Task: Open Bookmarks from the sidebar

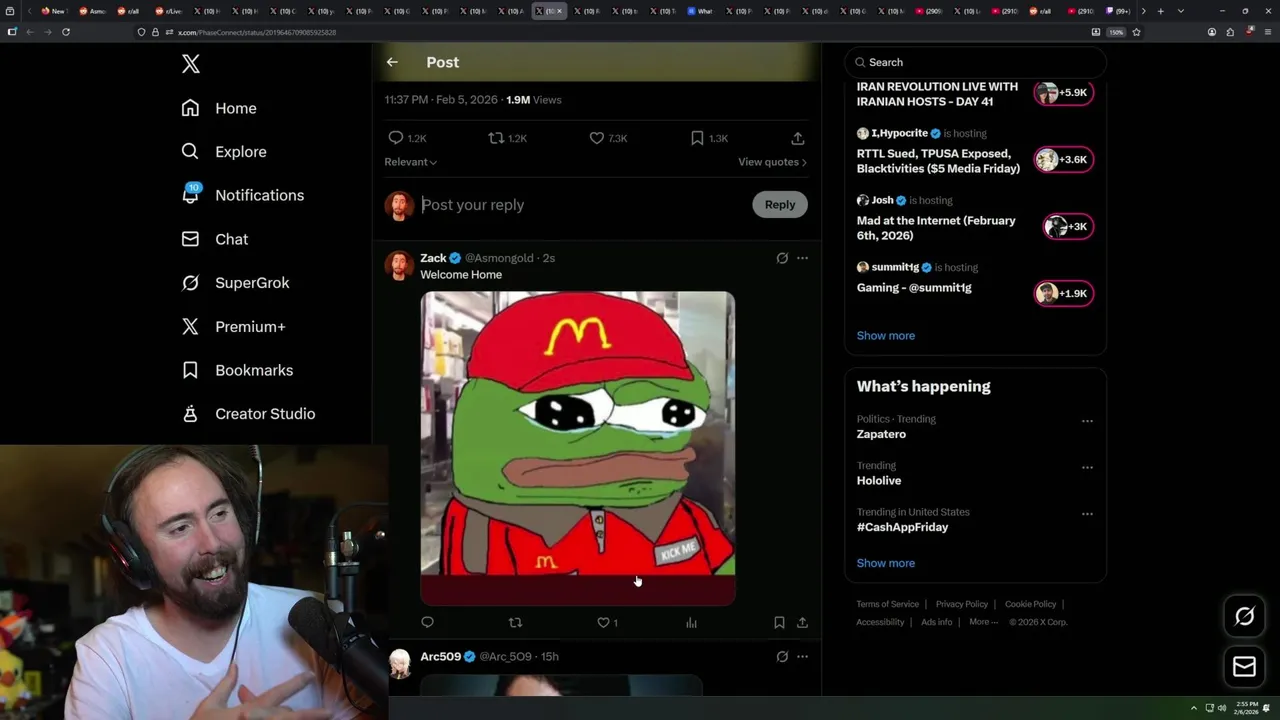Action: [237, 370]
